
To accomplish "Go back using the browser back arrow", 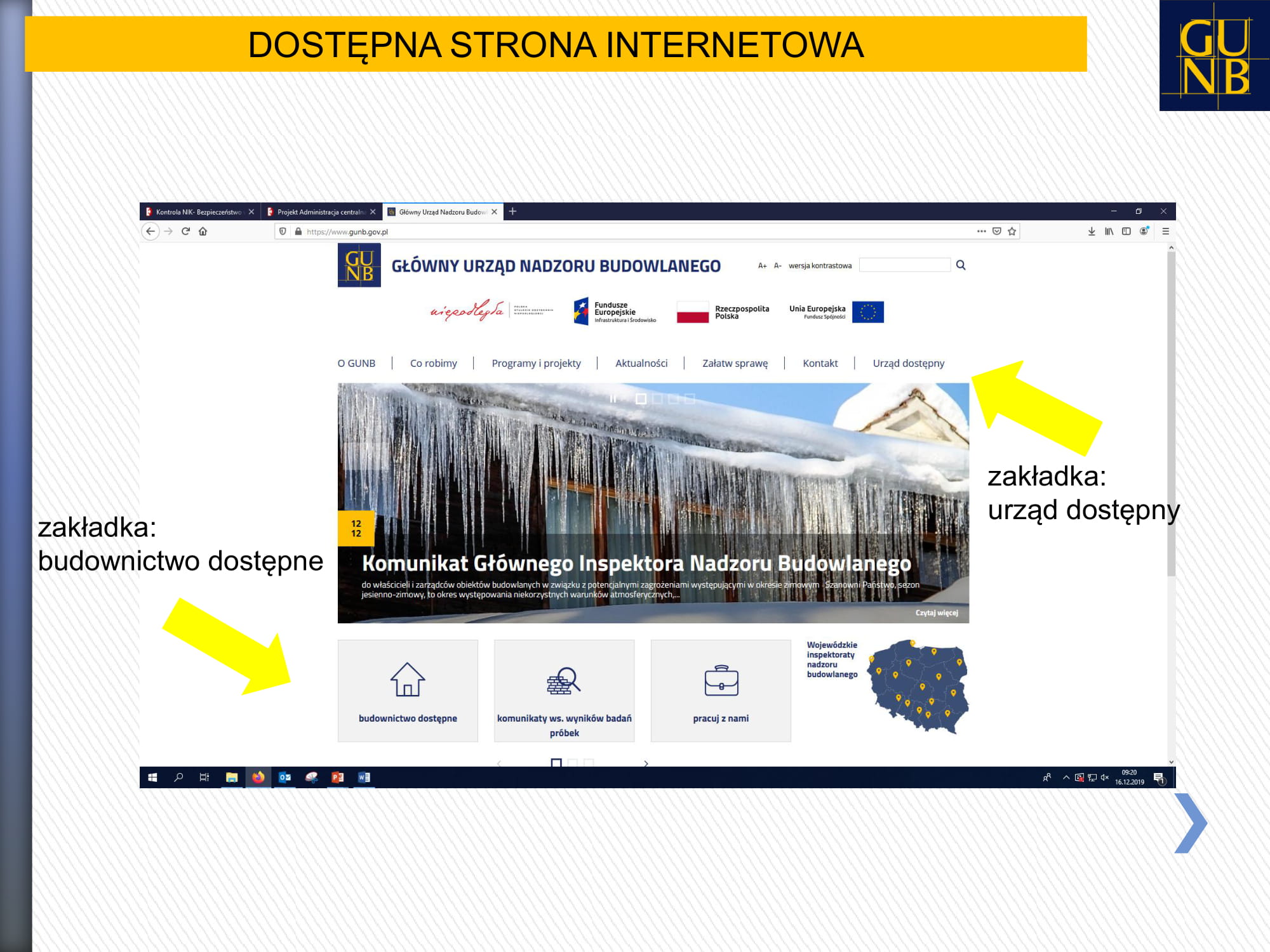I will 150,231.
